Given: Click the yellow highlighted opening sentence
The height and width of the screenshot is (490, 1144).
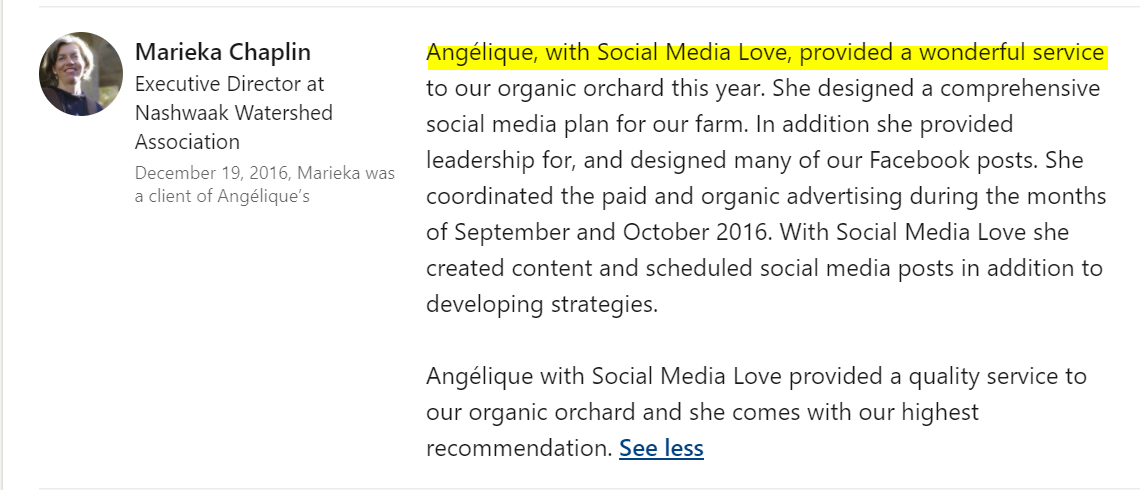Looking at the screenshot, I should tap(765, 53).
